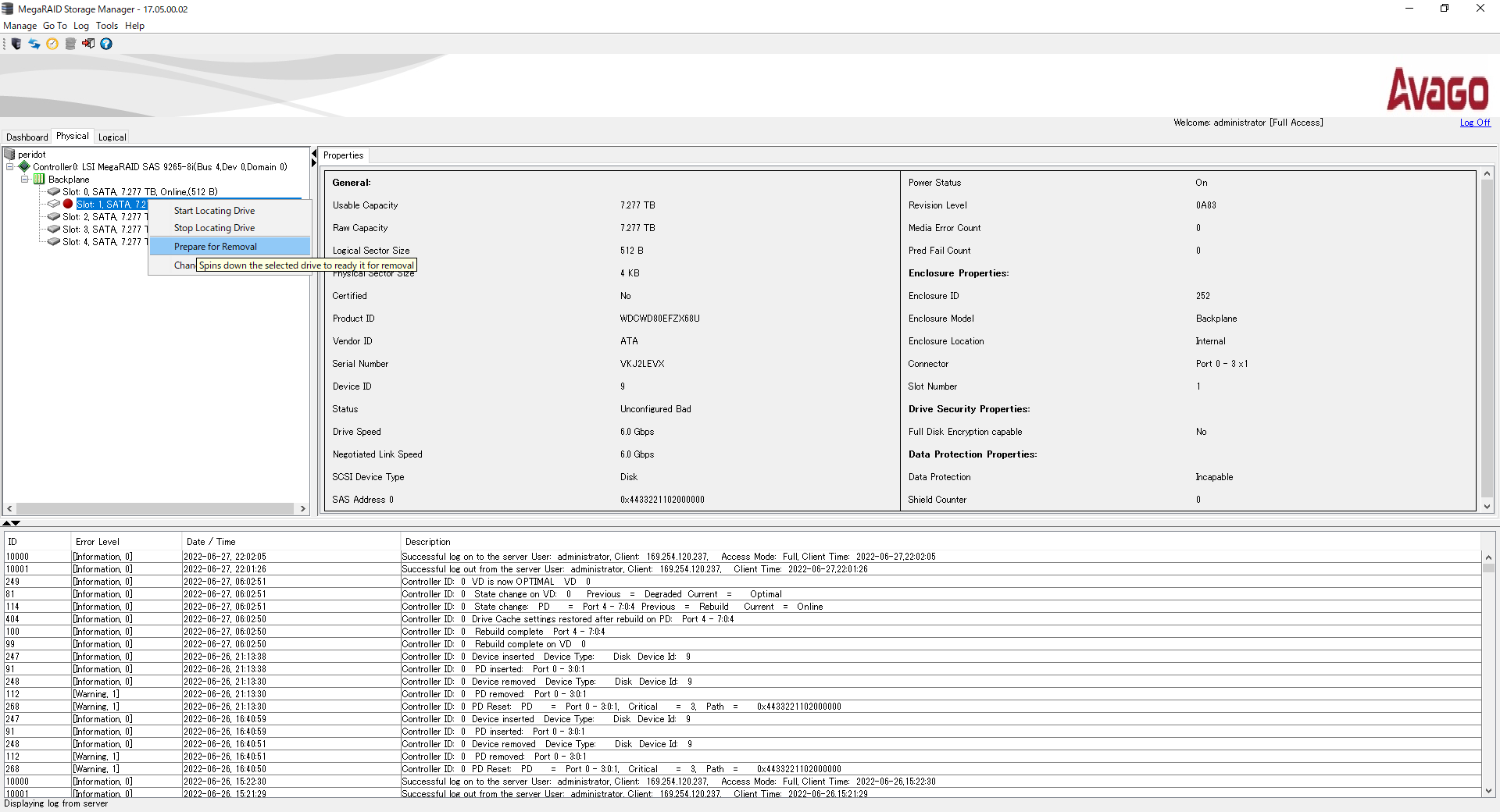This screenshot has height=812, width=1500.
Task: Collapse the Controller0 tree node
Action: (9, 166)
